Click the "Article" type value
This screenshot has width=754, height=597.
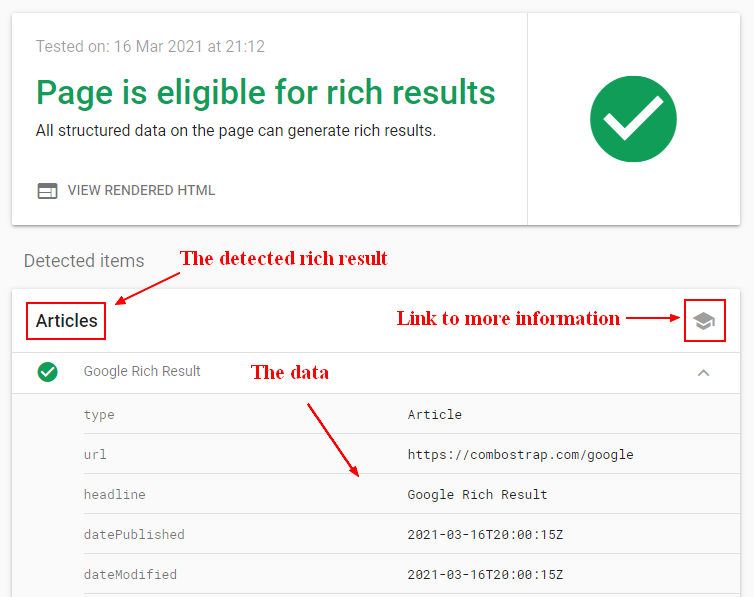pos(434,414)
